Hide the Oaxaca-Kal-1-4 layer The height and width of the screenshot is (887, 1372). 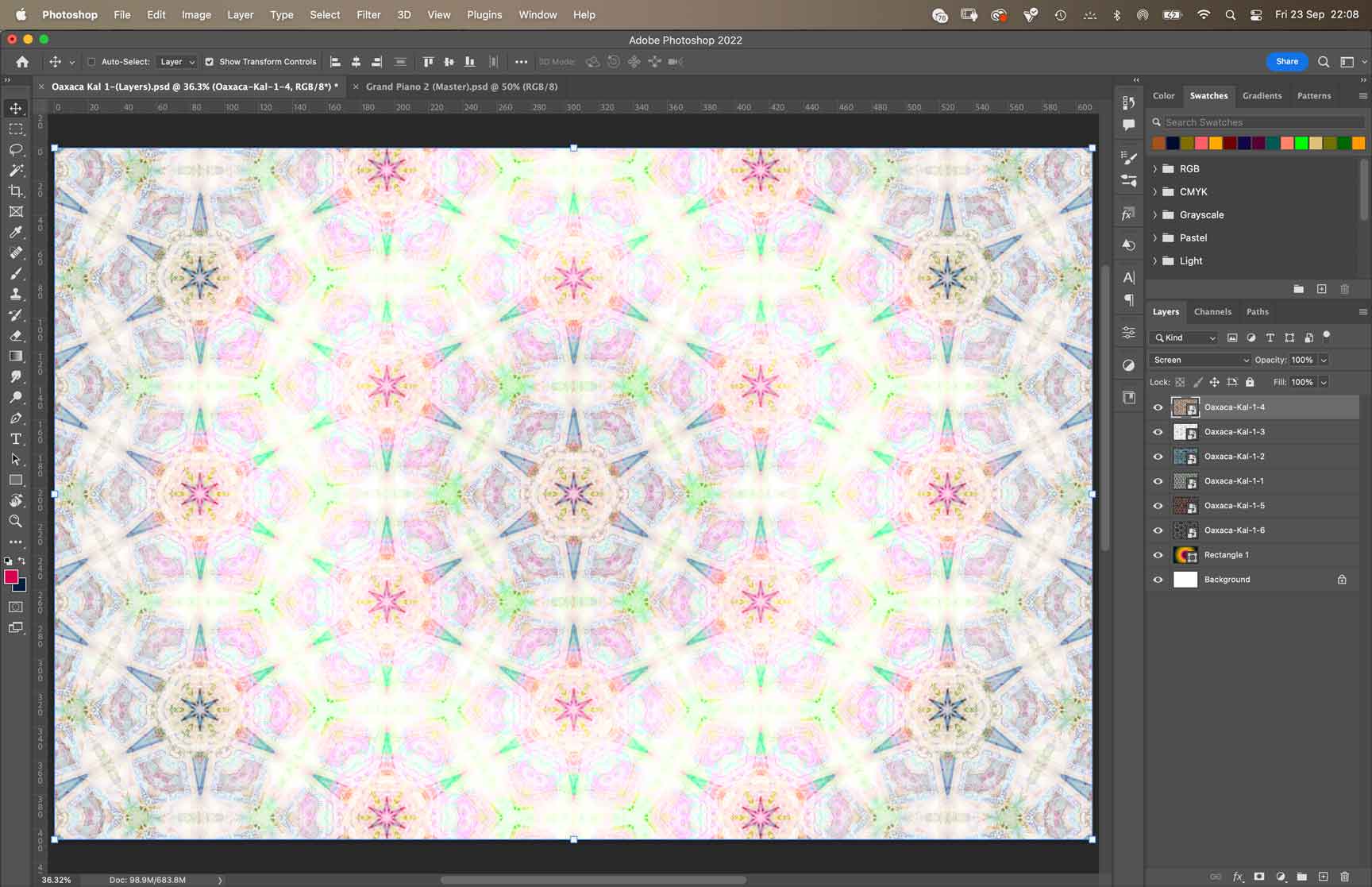point(1158,407)
